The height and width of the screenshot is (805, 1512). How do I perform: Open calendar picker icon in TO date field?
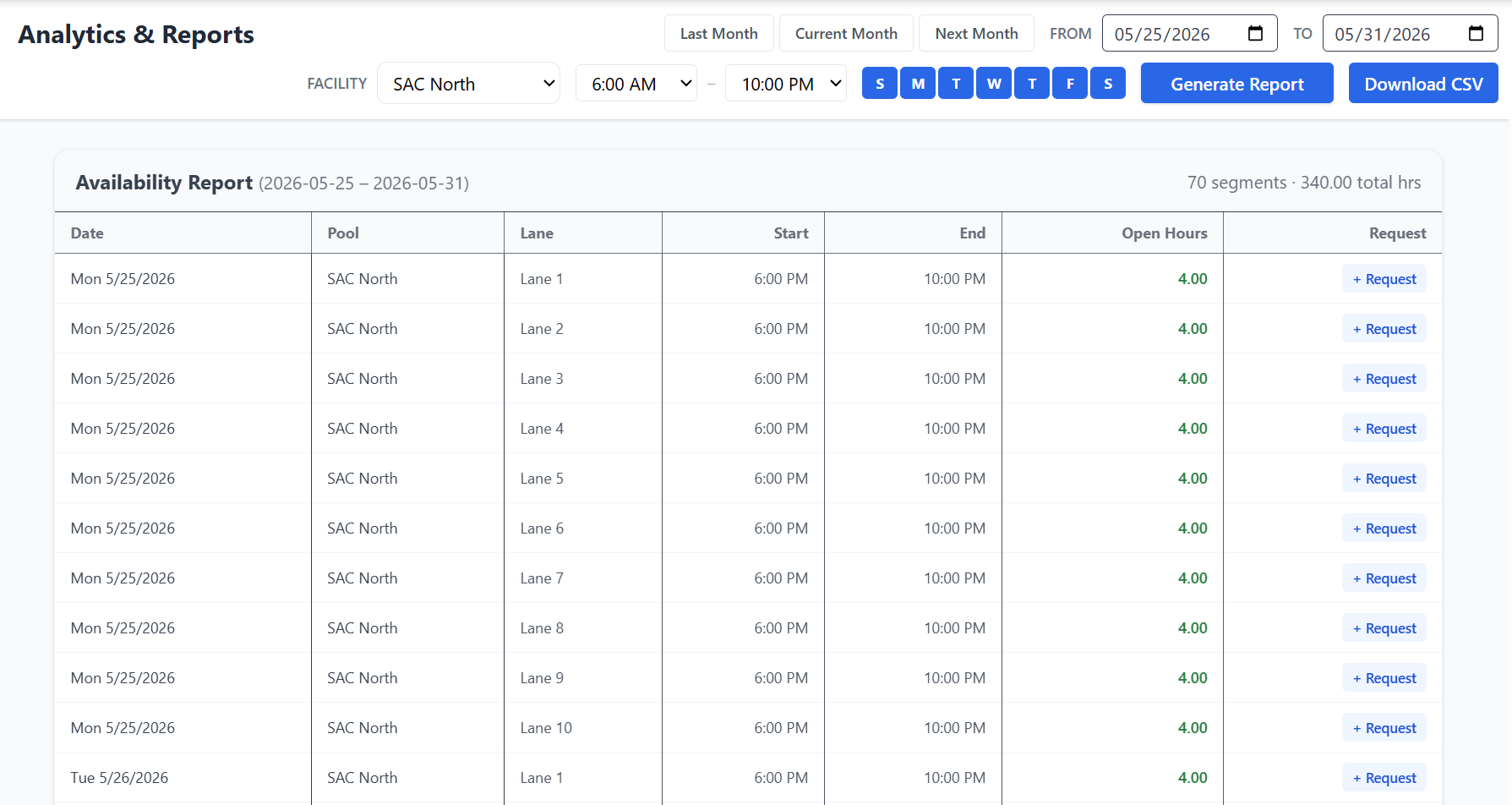coord(1476,34)
